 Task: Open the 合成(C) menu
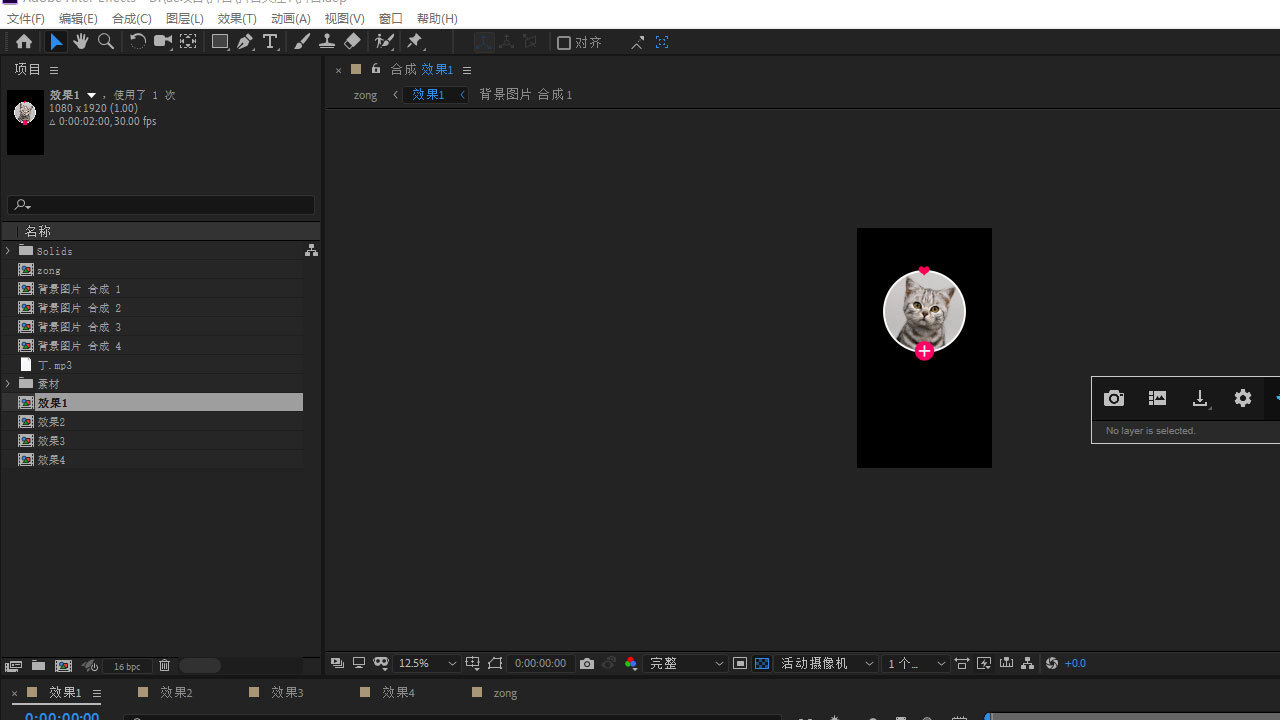(132, 19)
